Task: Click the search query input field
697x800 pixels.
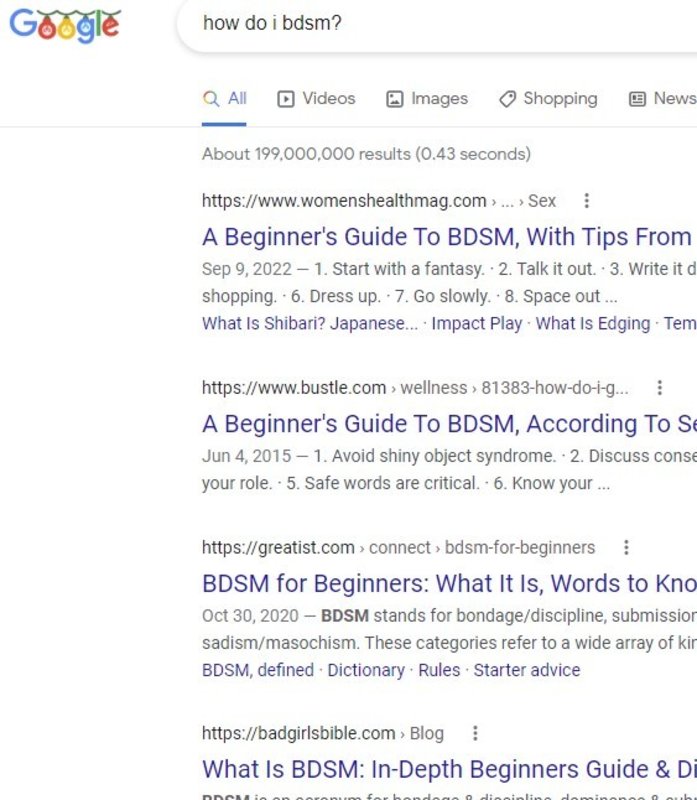Action: click(x=440, y=23)
